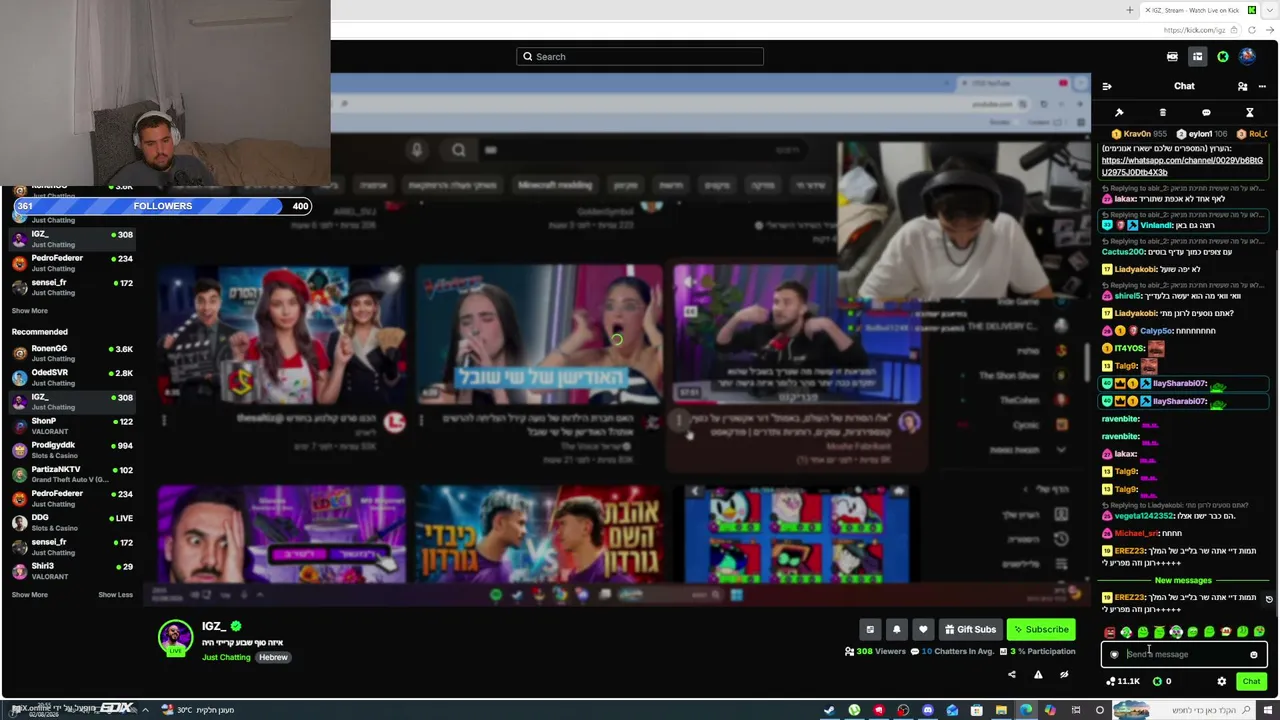Click eylon1 in the chat leaderboard
The height and width of the screenshot is (720, 1280).
point(1200,134)
